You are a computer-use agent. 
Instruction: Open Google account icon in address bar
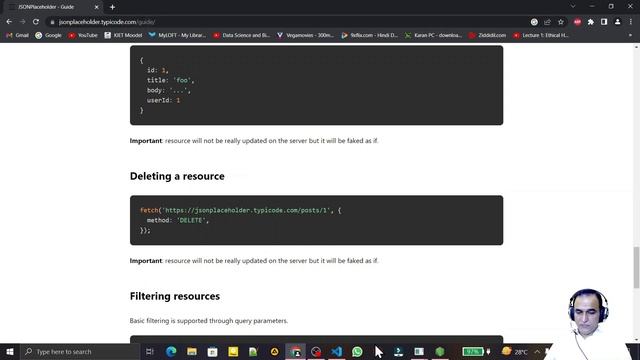click(534, 22)
